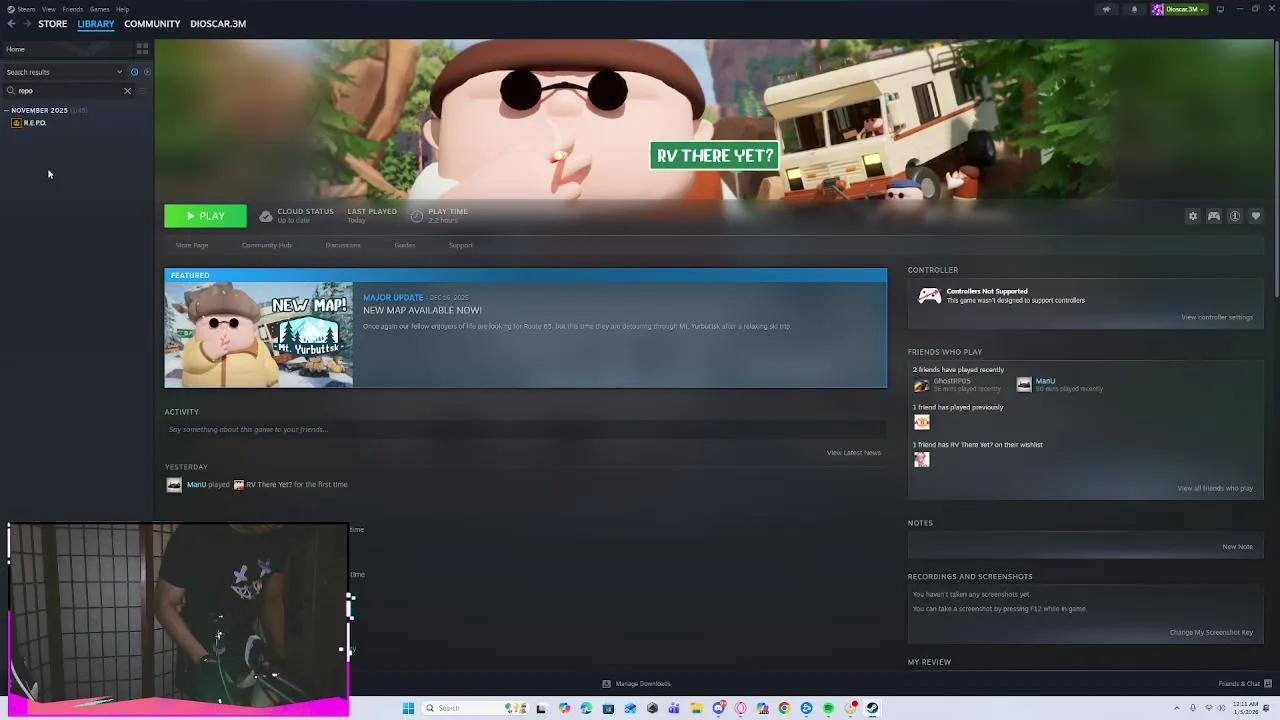Collapse the November 2025 group
Image resolution: width=1280 pixels, height=720 pixels.
coord(7,110)
